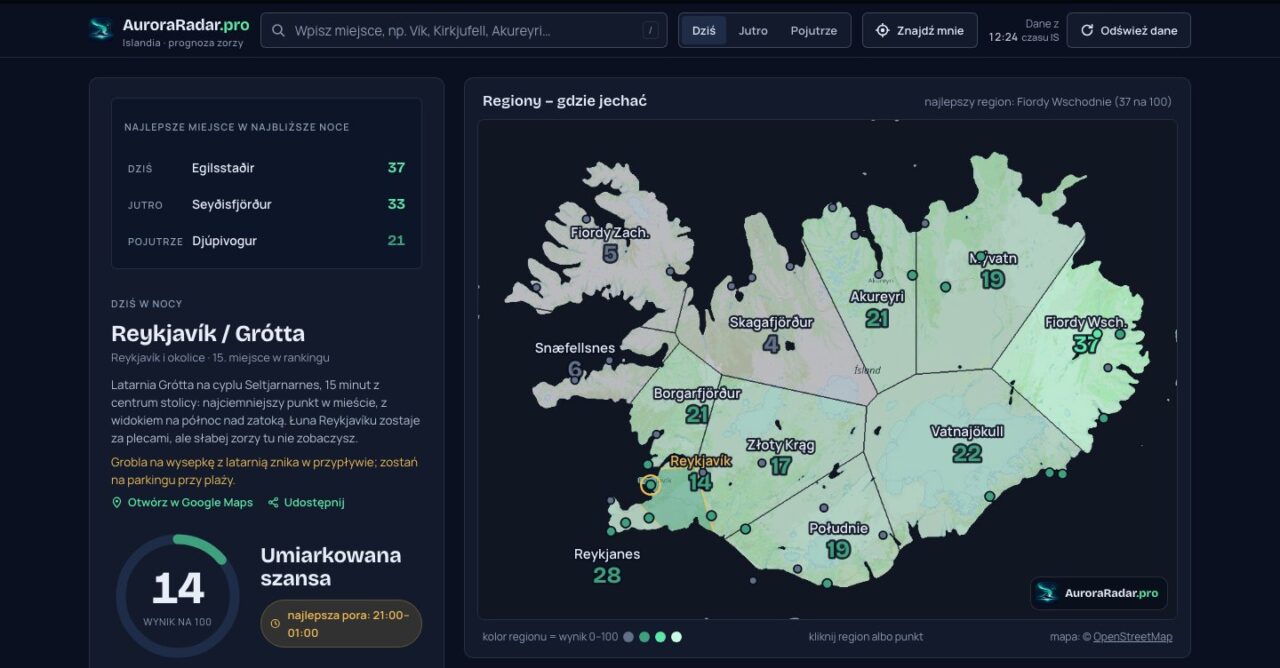Click the 'kliknij region albo punkt' hint

tap(866, 637)
